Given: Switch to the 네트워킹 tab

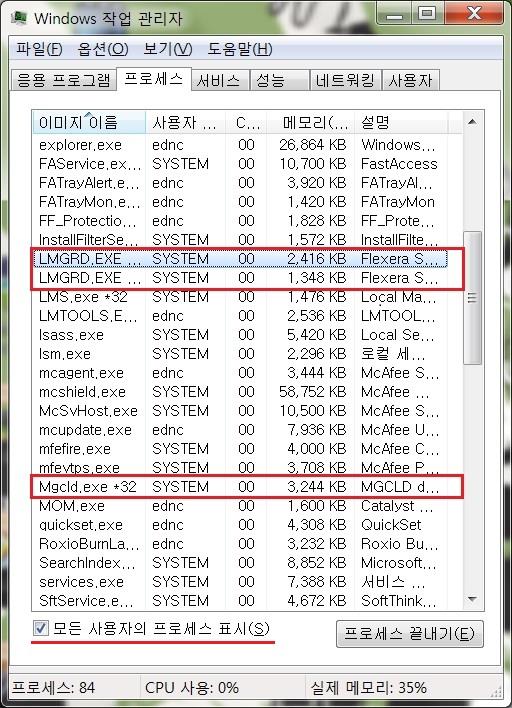Looking at the screenshot, I should point(346,80).
